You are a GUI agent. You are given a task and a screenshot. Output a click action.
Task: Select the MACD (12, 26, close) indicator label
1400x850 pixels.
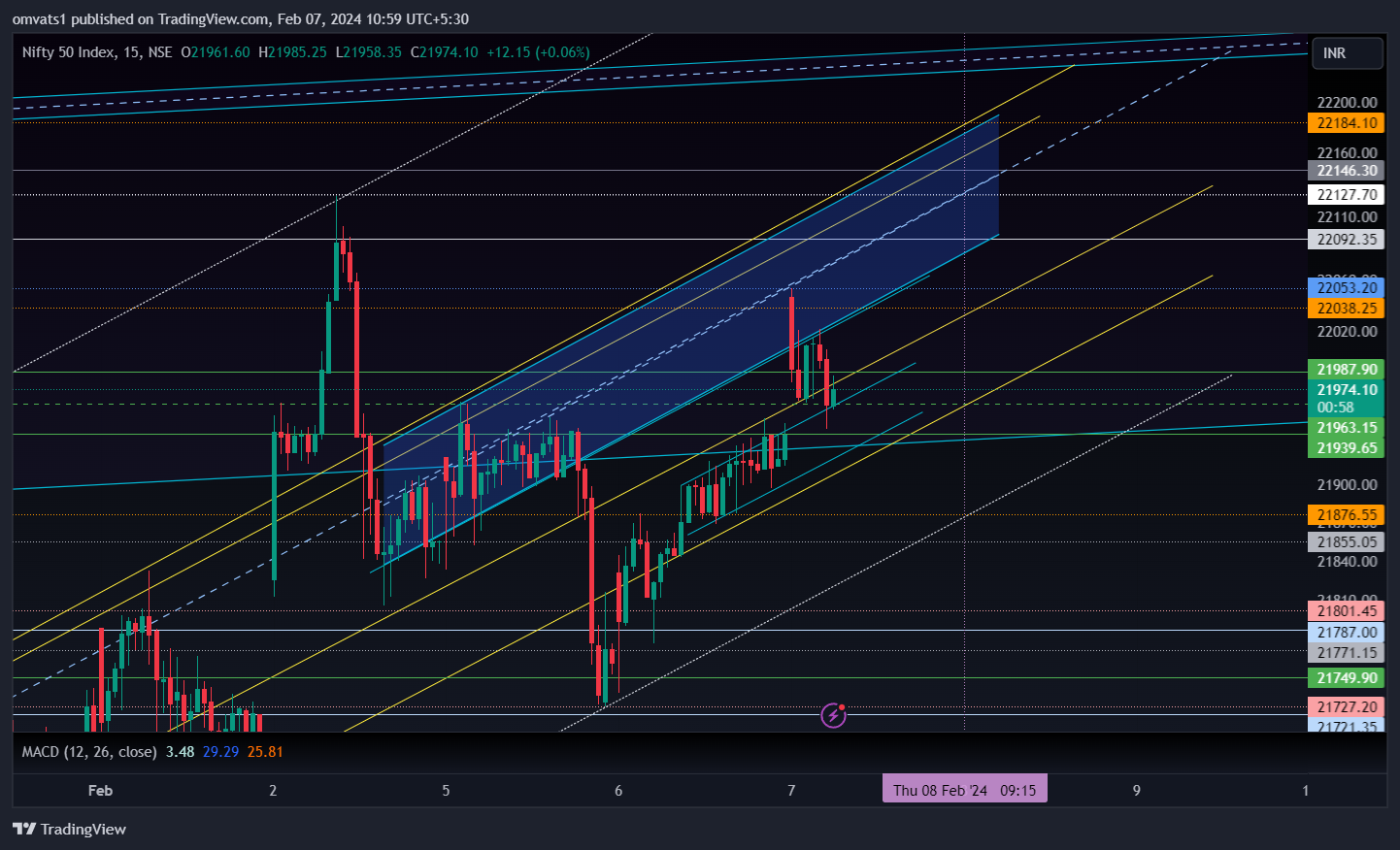pyautogui.click(x=89, y=752)
